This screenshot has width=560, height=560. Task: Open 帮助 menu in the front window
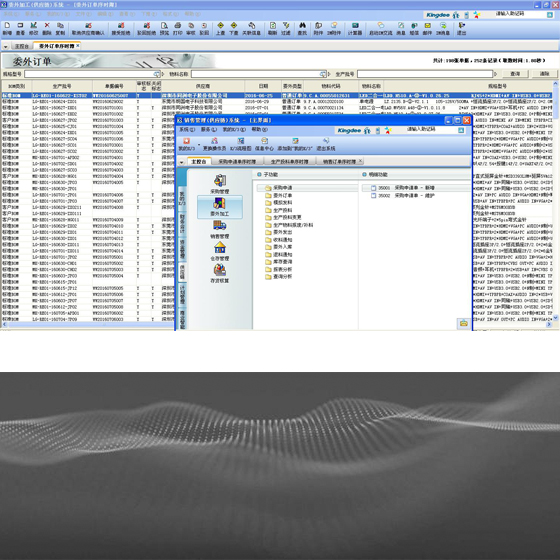[x=260, y=130]
